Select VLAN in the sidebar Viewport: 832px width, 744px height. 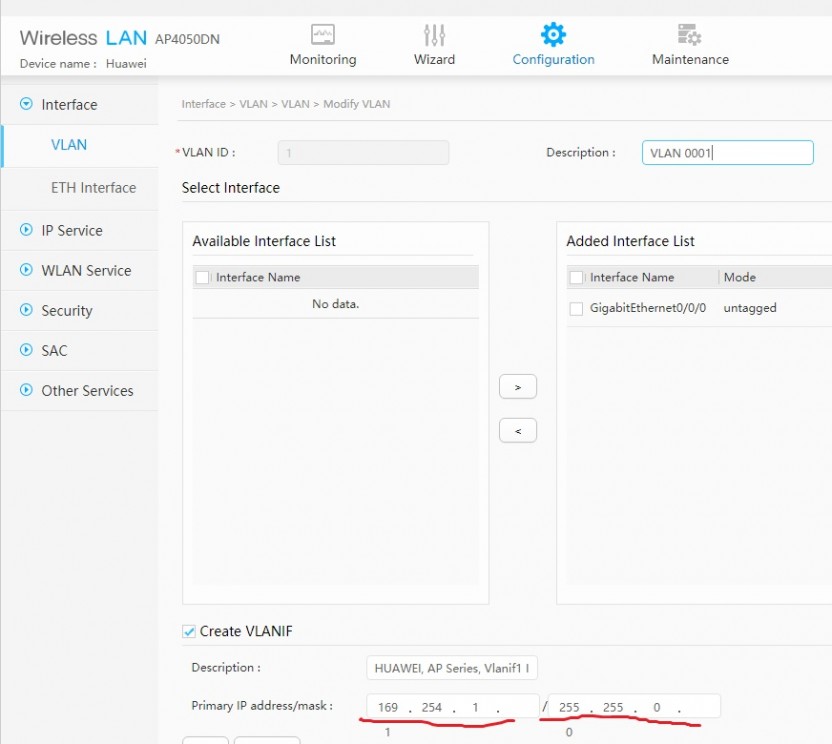click(69, 145)
